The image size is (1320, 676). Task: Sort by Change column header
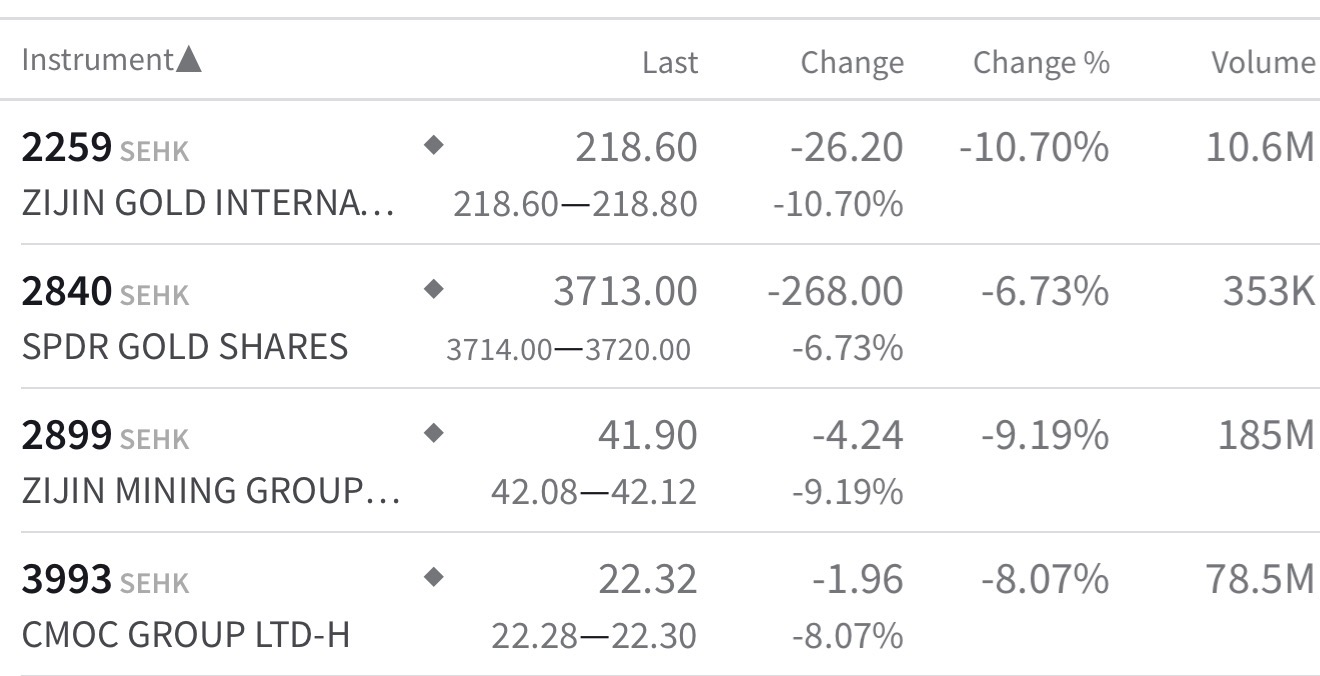click(851, 62)
